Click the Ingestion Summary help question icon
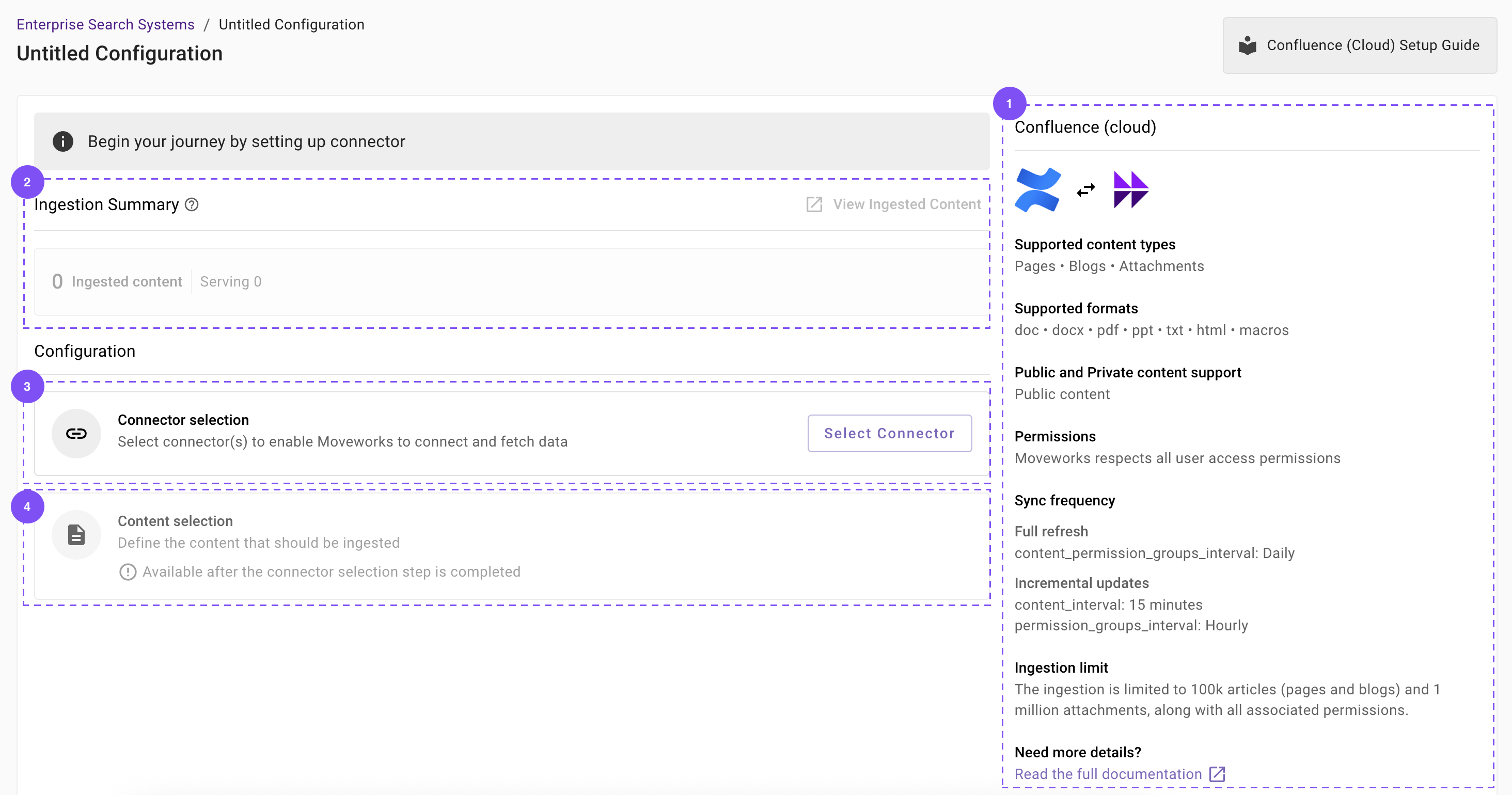This screenshot has height=795, width=1512. (x=192, y=204)
